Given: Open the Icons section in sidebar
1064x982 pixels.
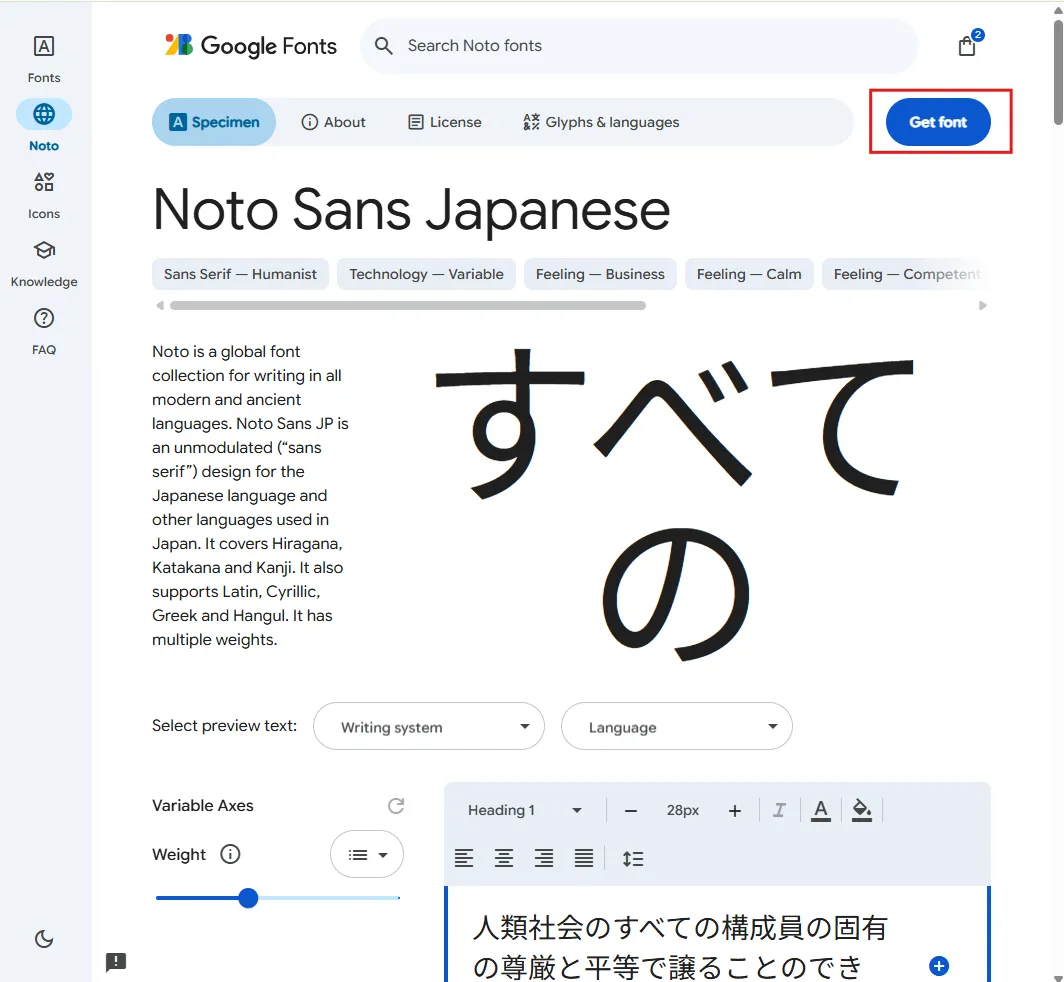Looking at the screenshot, I should tap(43, 195).
